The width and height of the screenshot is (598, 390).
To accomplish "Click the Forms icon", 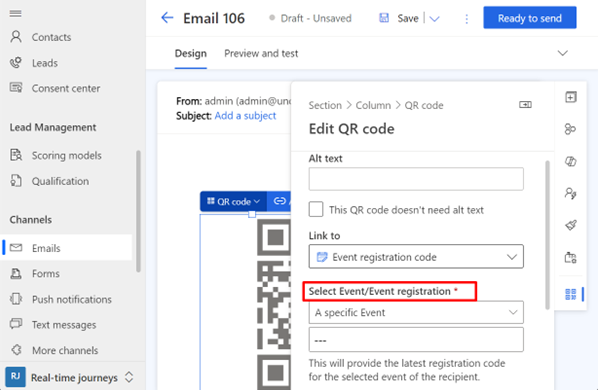I will 16,273.
